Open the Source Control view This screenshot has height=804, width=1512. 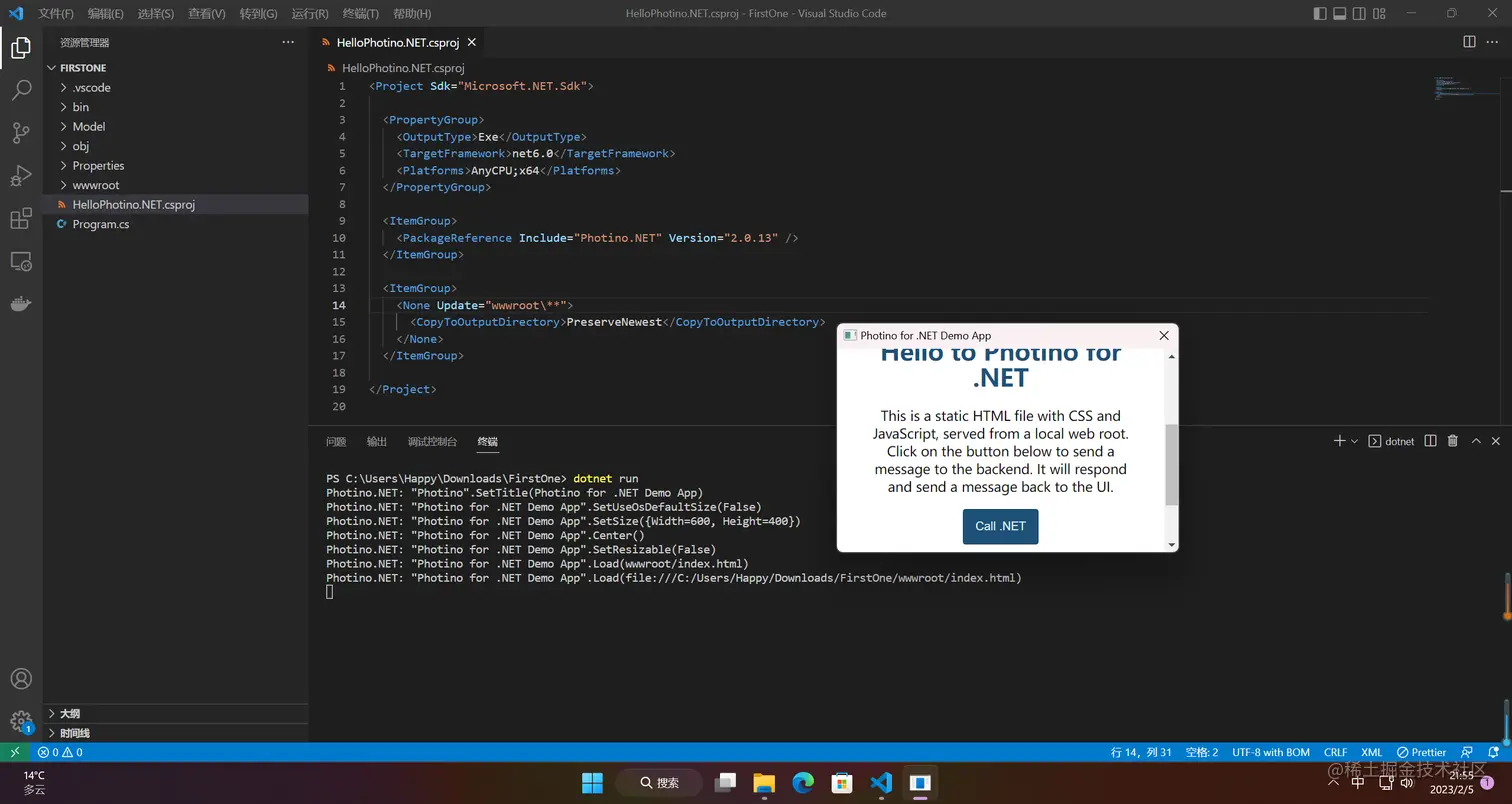pyautogui.click(x=21, y=133)
